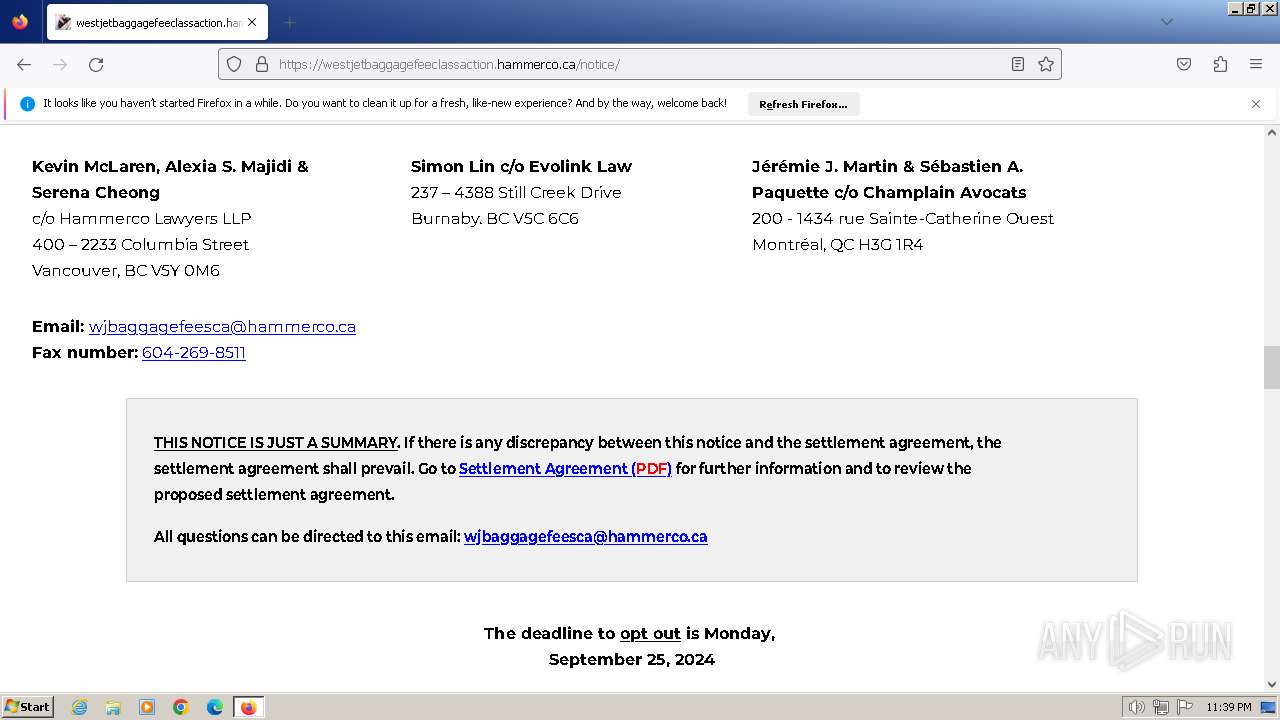This screenshot has height=720, width=1280.
Task: Open media player taskbar icon
Action: pyautogui.click(x=147, y=707)
